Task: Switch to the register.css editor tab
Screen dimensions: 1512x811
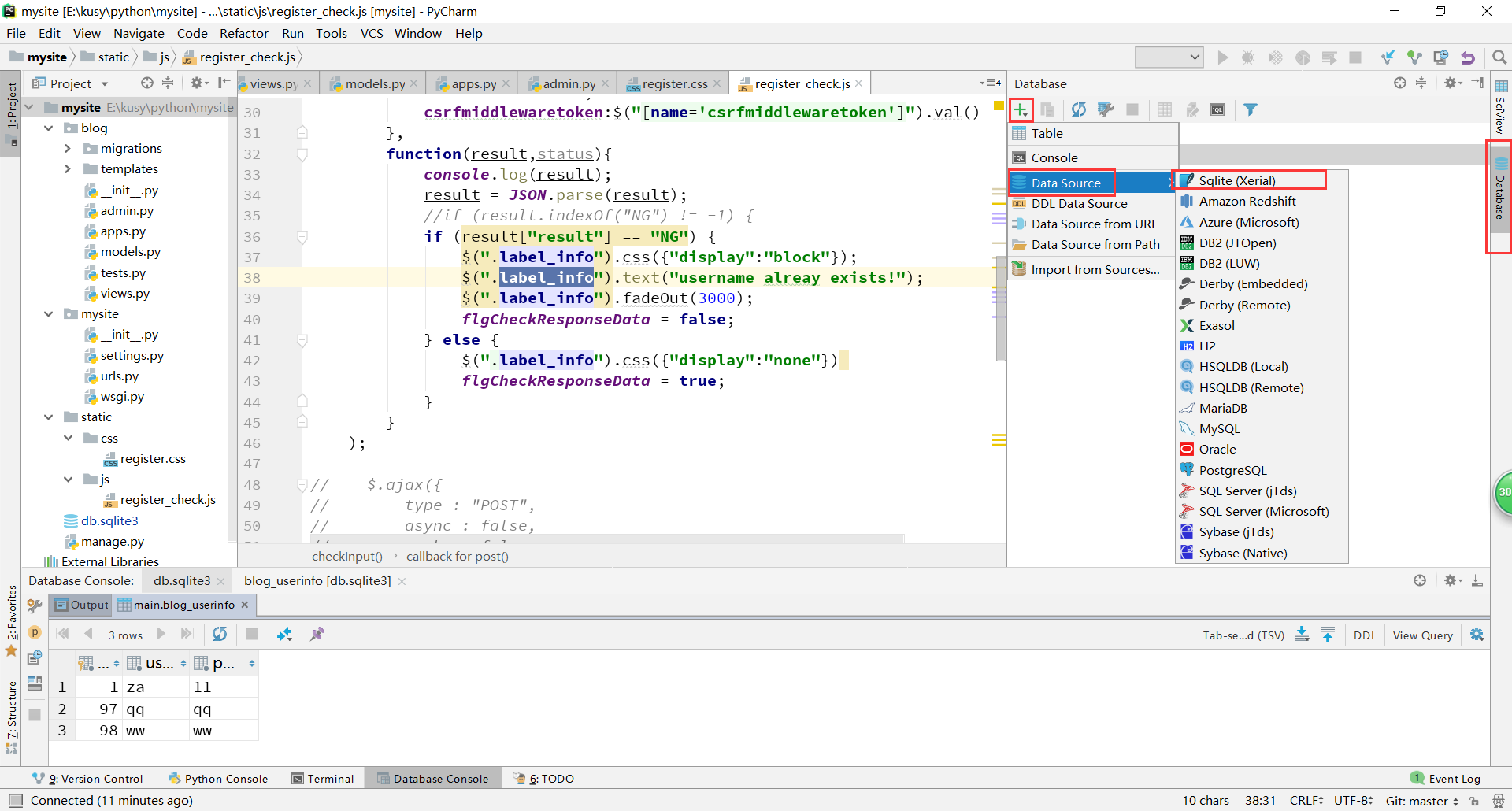Action: tap(673, 83)
